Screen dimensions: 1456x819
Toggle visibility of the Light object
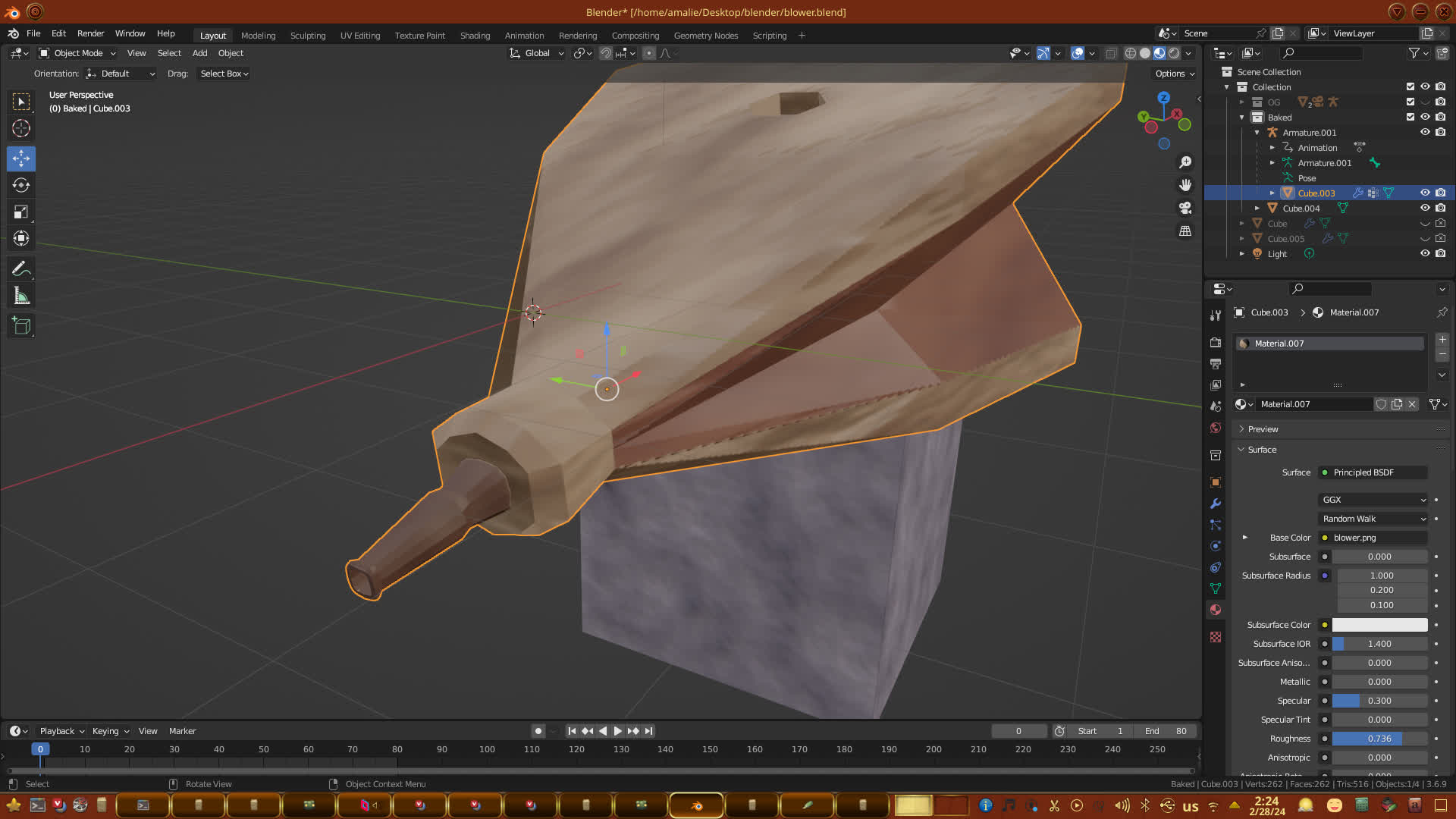point(1425,253)
